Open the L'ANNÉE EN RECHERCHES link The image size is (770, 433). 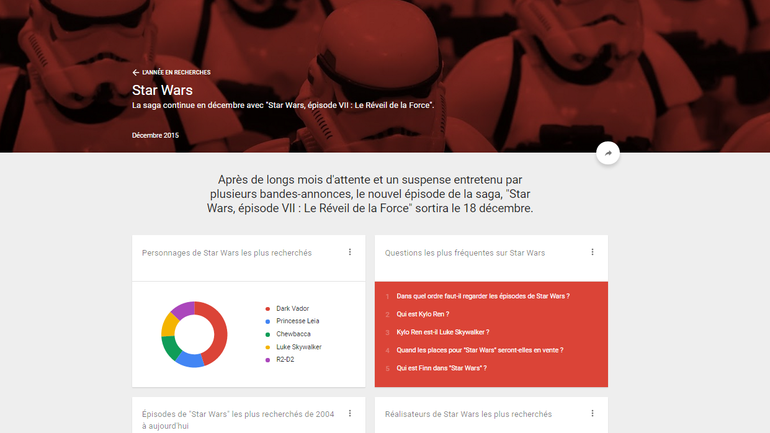click(x=176, y=73)
